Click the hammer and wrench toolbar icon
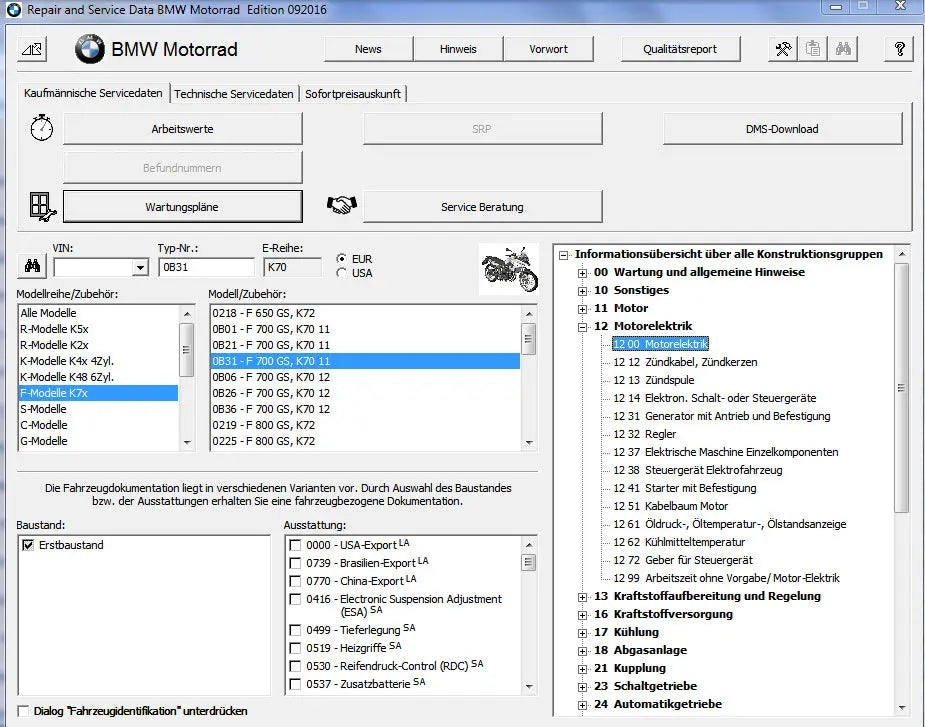This screenshot has width=925, height=727. [x=784, y=47]
